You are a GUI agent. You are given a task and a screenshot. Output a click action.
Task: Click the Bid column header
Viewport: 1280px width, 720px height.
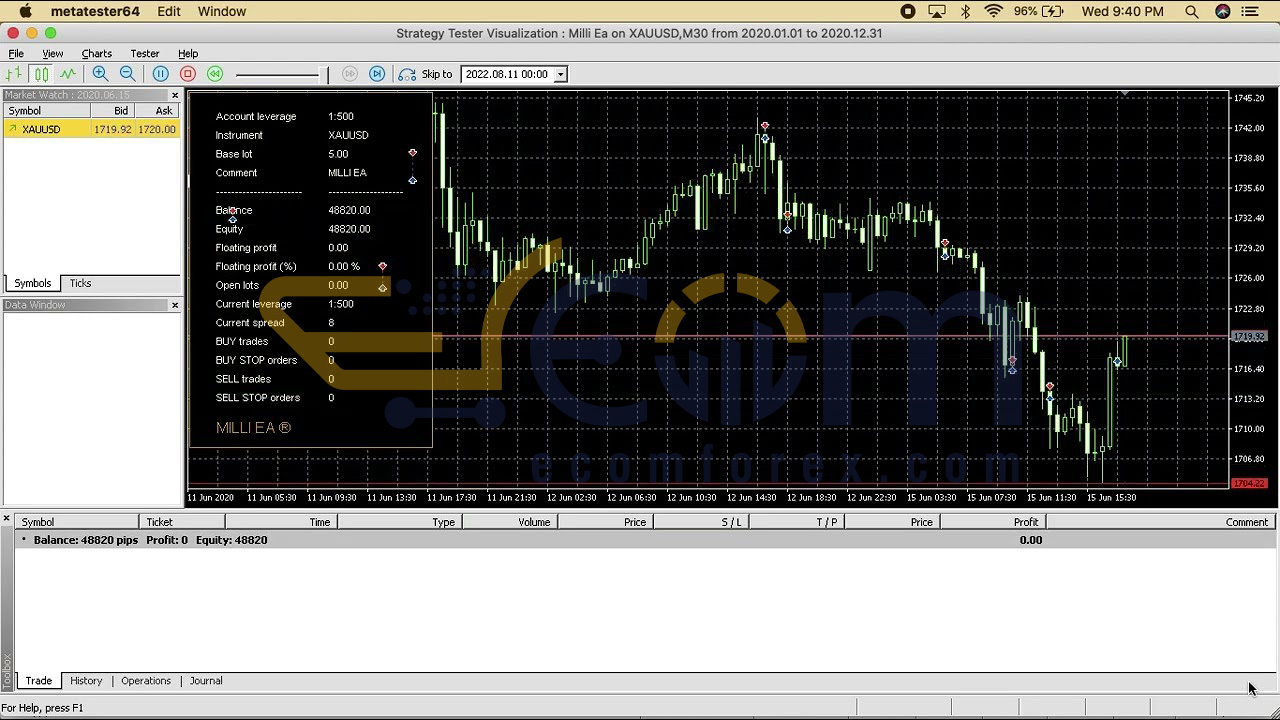[x=112, y=111]
